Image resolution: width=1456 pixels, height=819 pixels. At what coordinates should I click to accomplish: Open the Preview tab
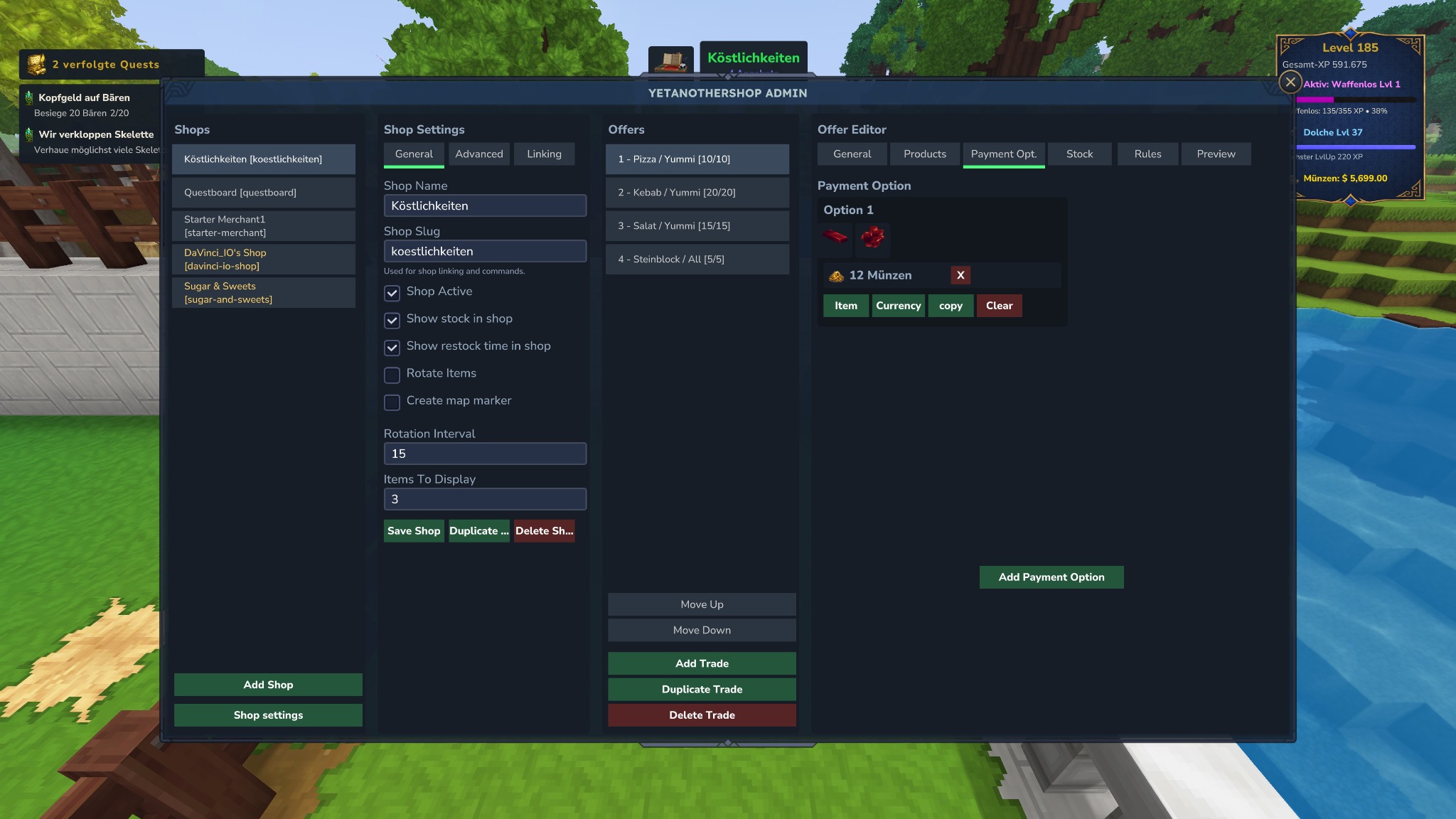(1216, 154)
